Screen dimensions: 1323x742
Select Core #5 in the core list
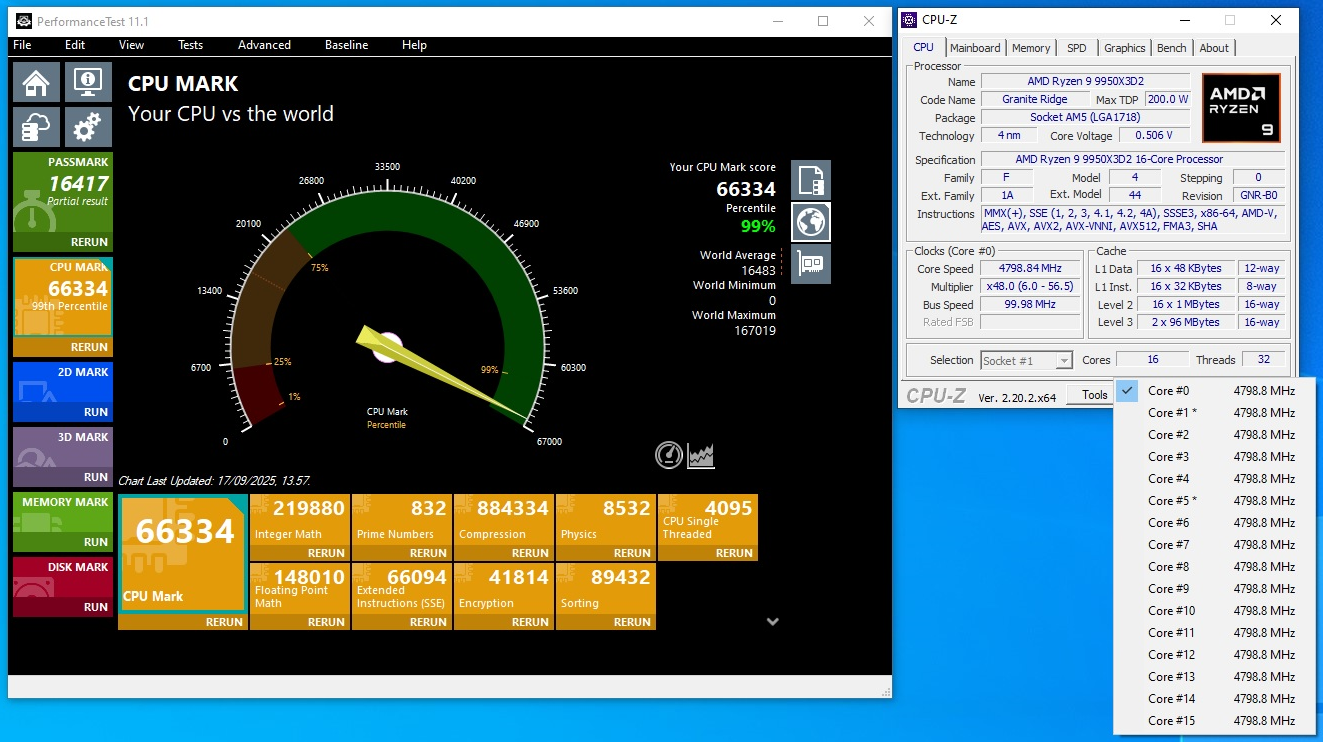point(1215,501)
